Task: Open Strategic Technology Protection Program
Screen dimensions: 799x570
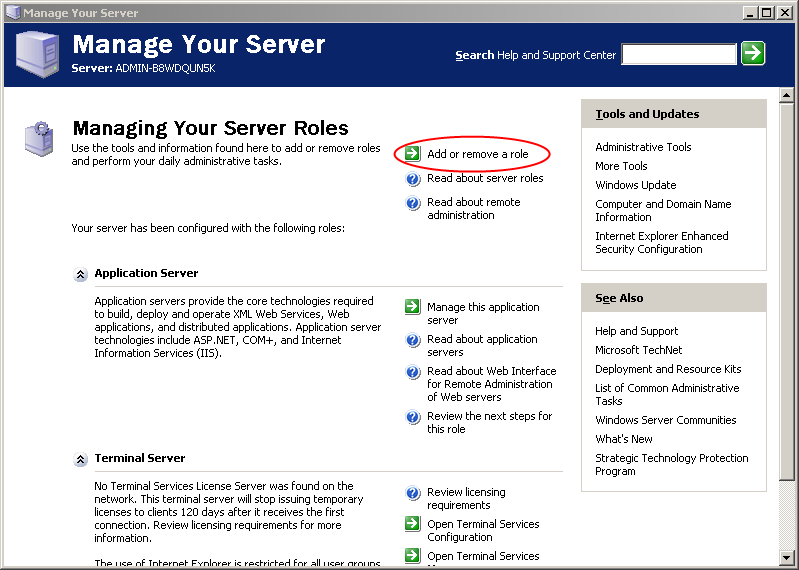Action: pos(672,464)
